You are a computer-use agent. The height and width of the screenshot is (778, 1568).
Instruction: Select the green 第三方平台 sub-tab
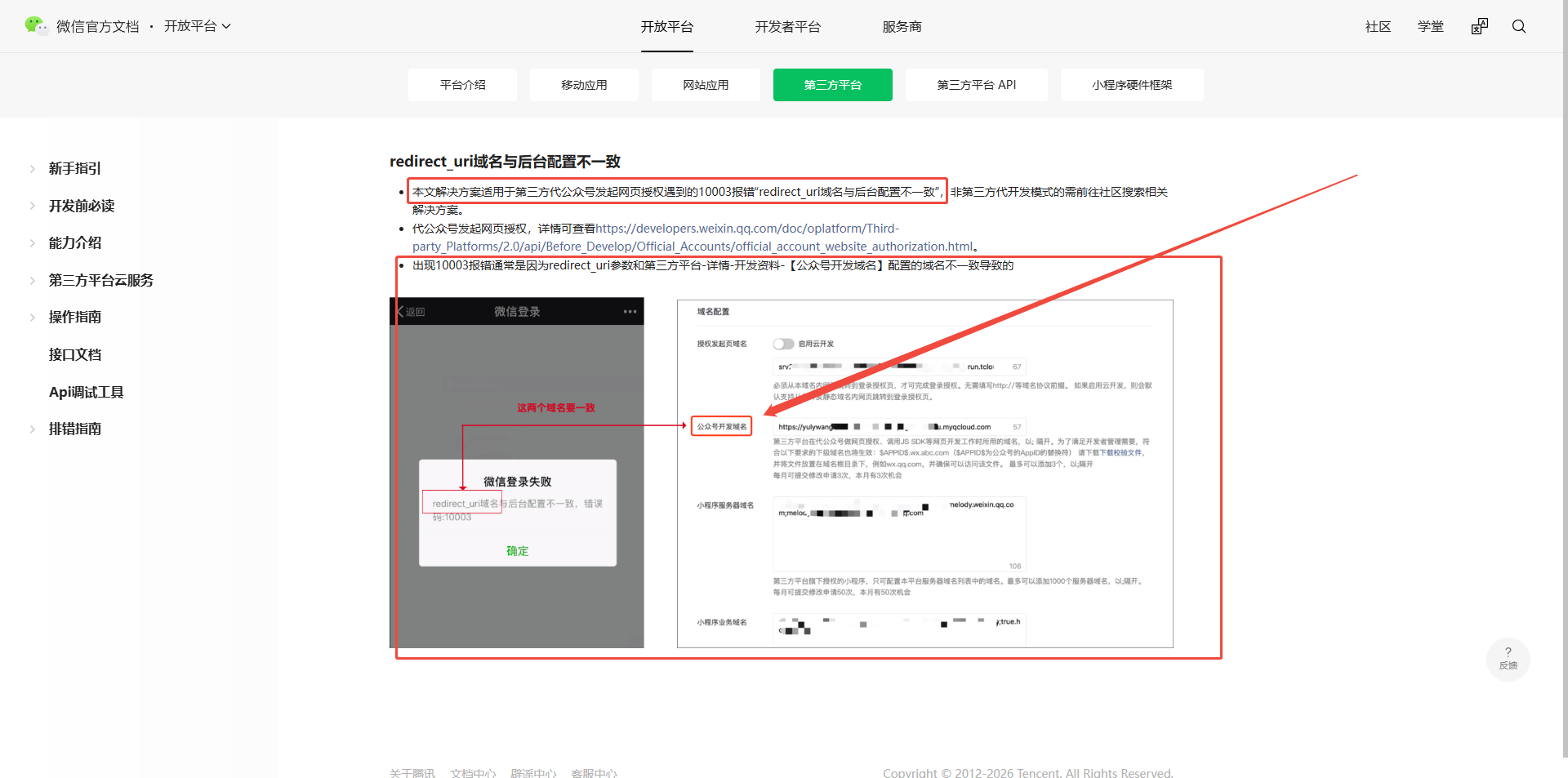coord(833,85)
